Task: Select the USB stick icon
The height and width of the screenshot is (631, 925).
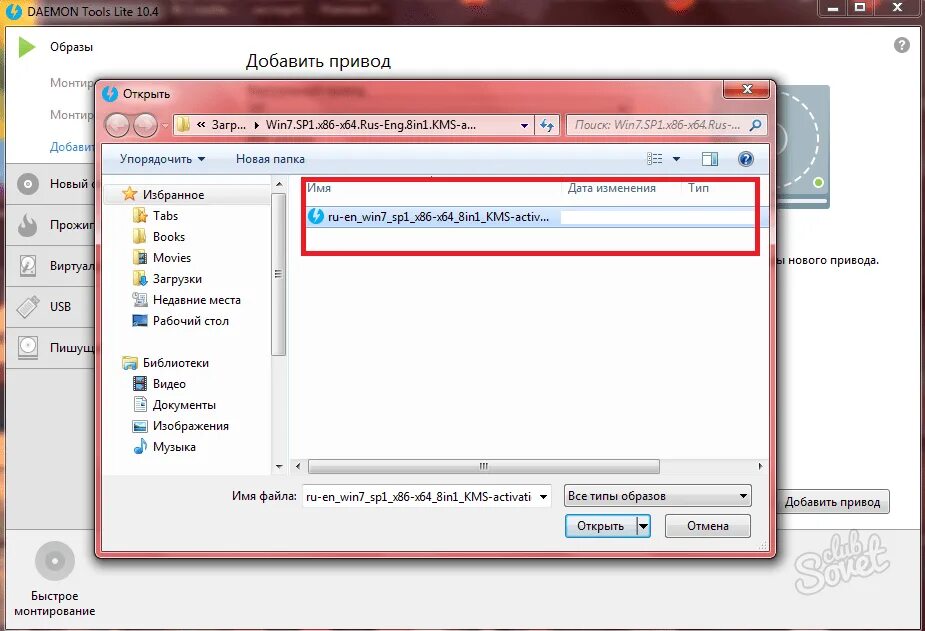Action: [x=28, y=307]
